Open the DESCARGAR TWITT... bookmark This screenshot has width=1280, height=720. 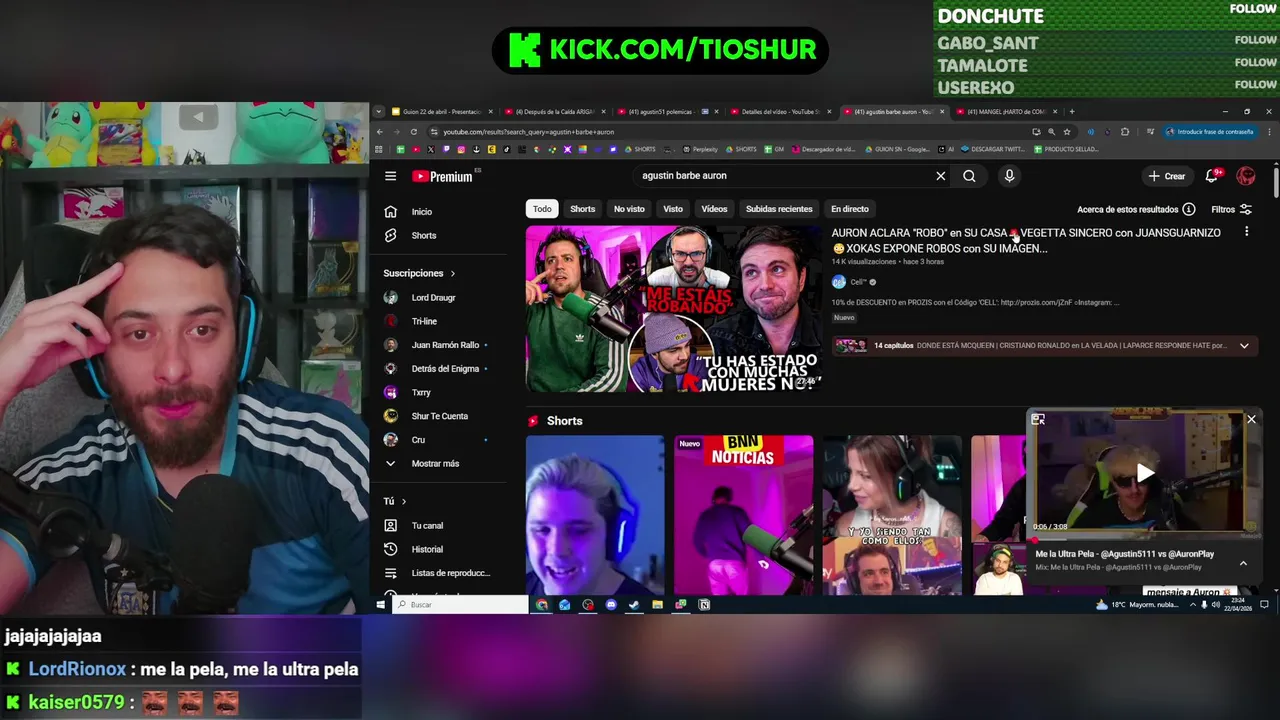(x=993, y=150)
